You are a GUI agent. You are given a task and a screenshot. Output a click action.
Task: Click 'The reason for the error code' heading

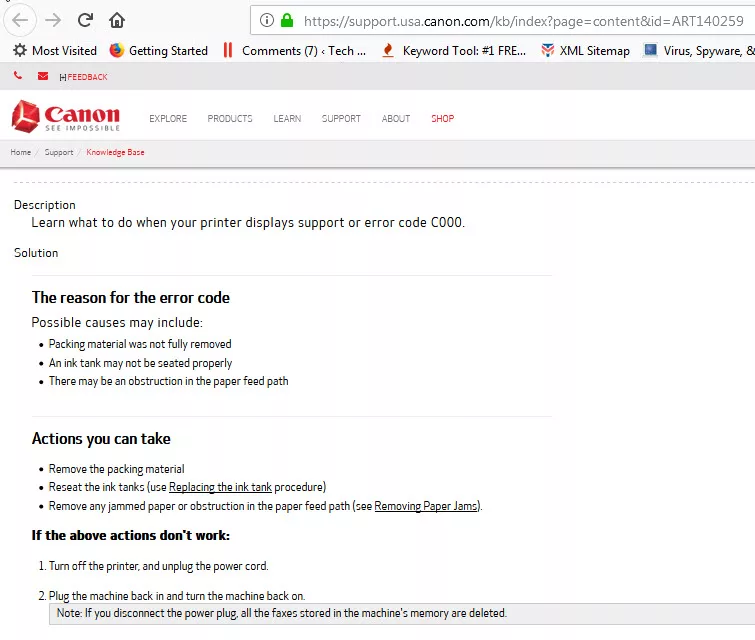tap(130, 298)
